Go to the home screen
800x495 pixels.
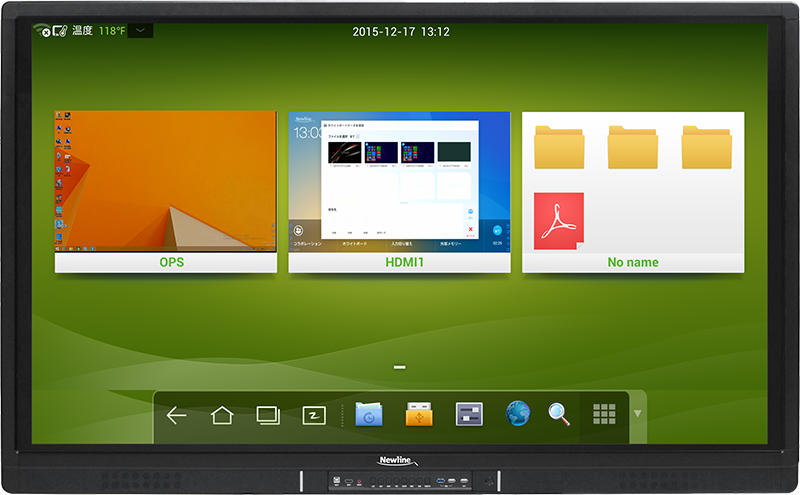(x=222, y=415)
